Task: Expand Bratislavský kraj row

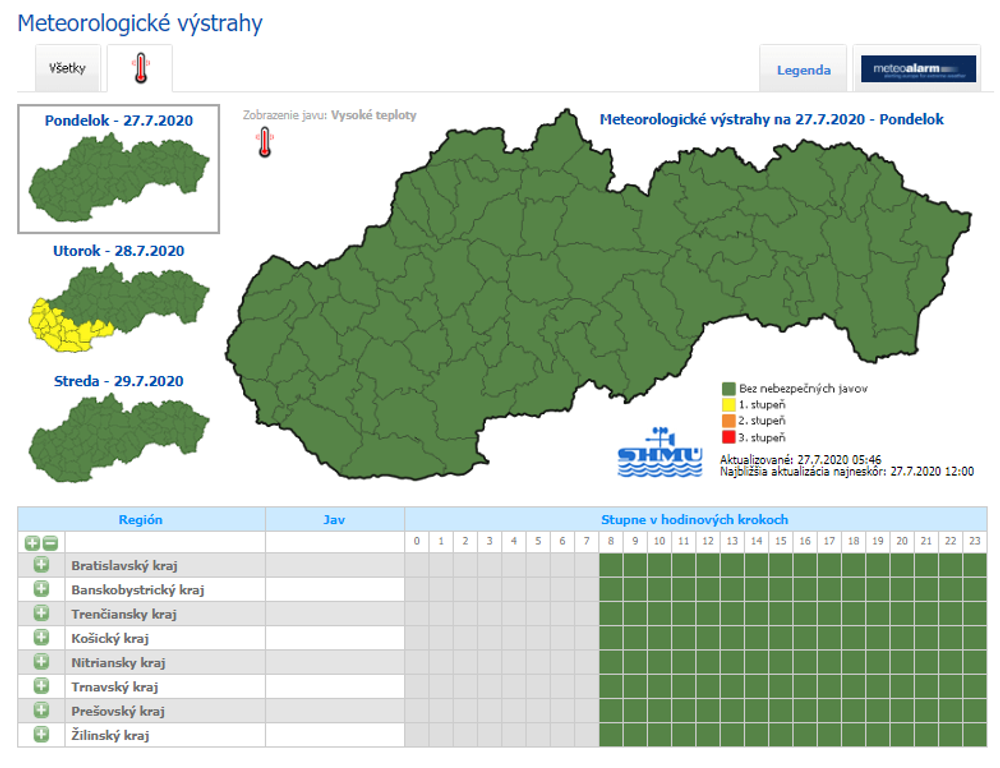Action: pyautogui.click(x=41, y=566)
